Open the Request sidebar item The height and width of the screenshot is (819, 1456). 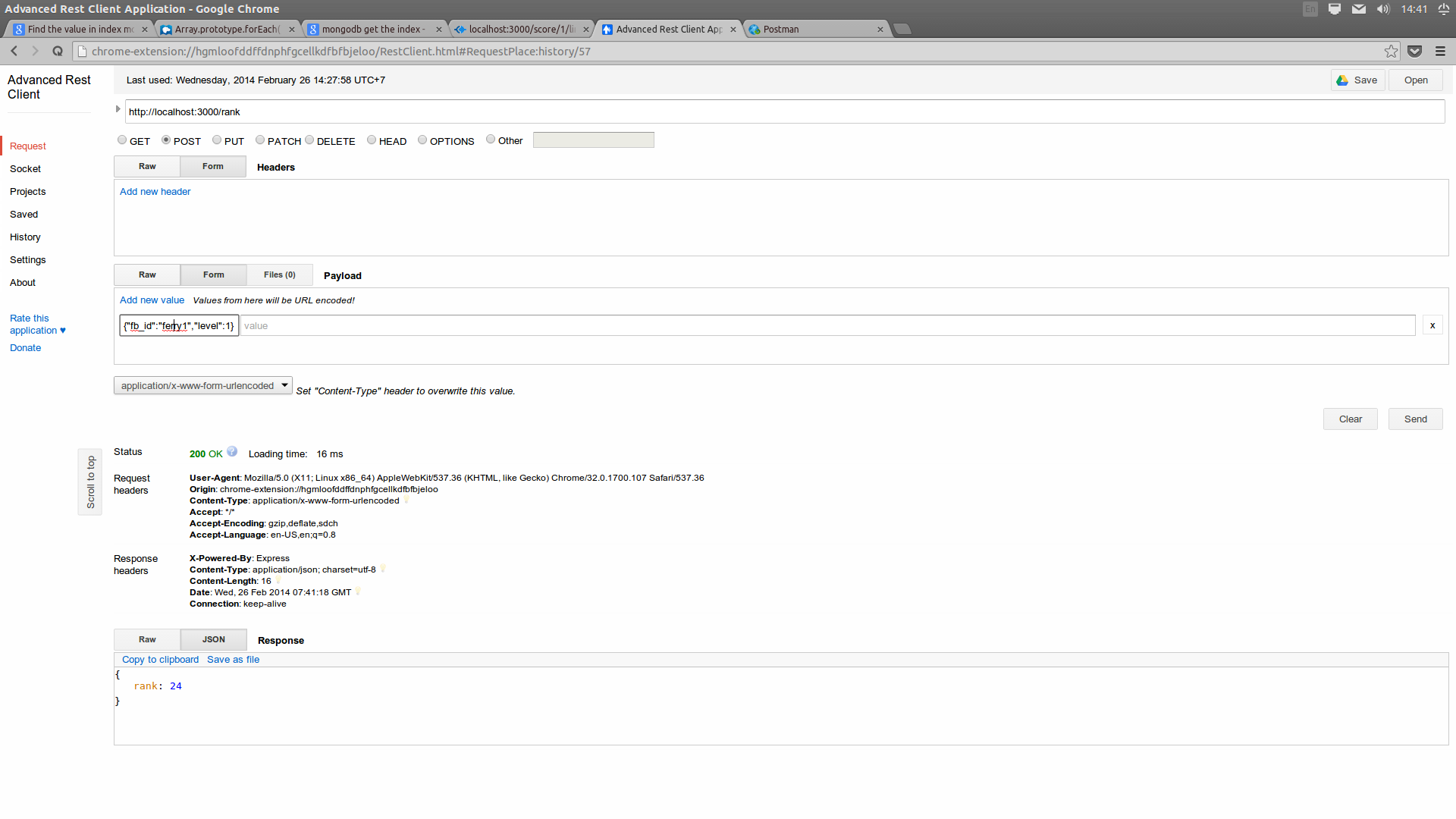(28, 146)
